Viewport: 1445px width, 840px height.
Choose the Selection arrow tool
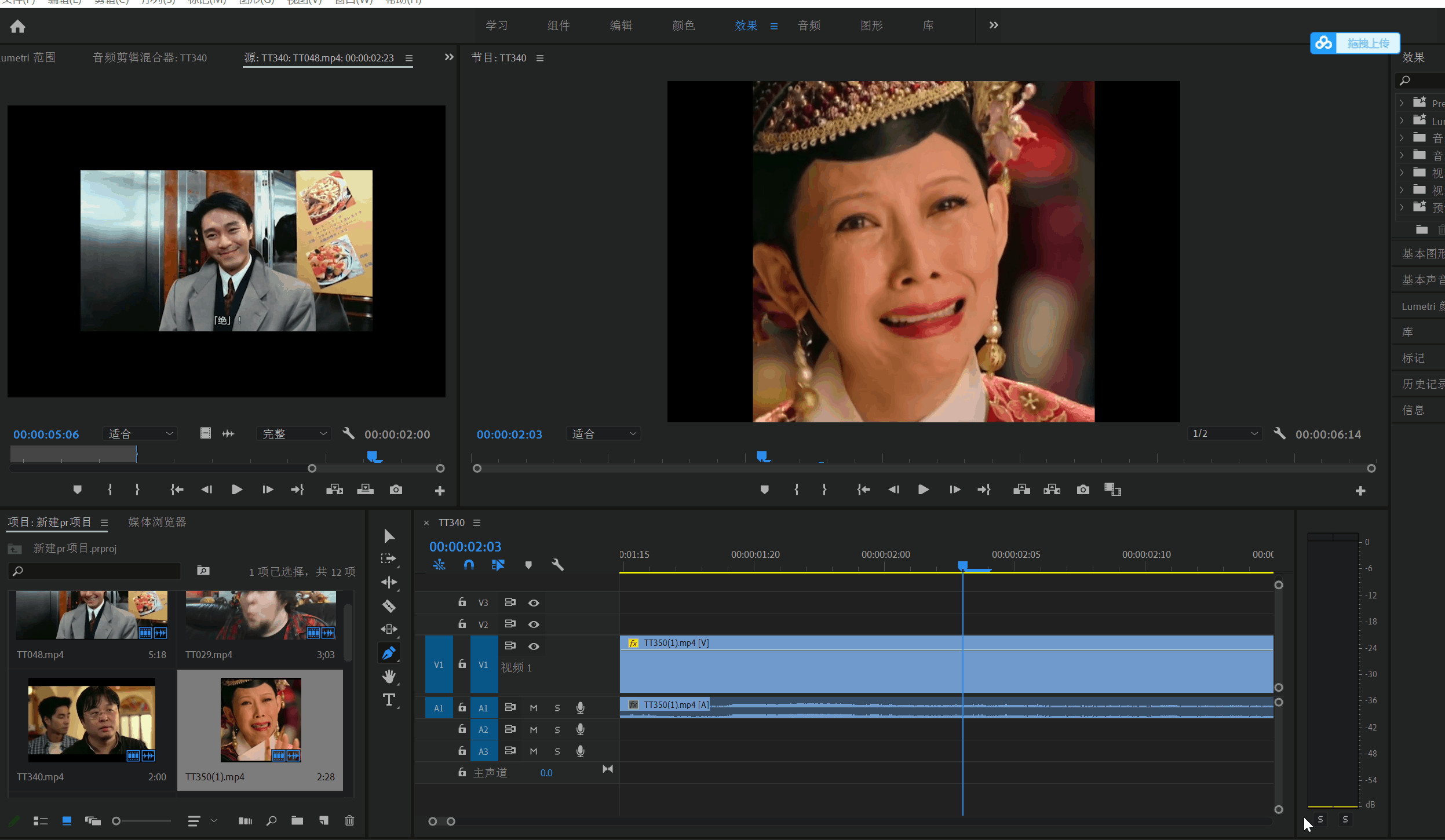389,536
